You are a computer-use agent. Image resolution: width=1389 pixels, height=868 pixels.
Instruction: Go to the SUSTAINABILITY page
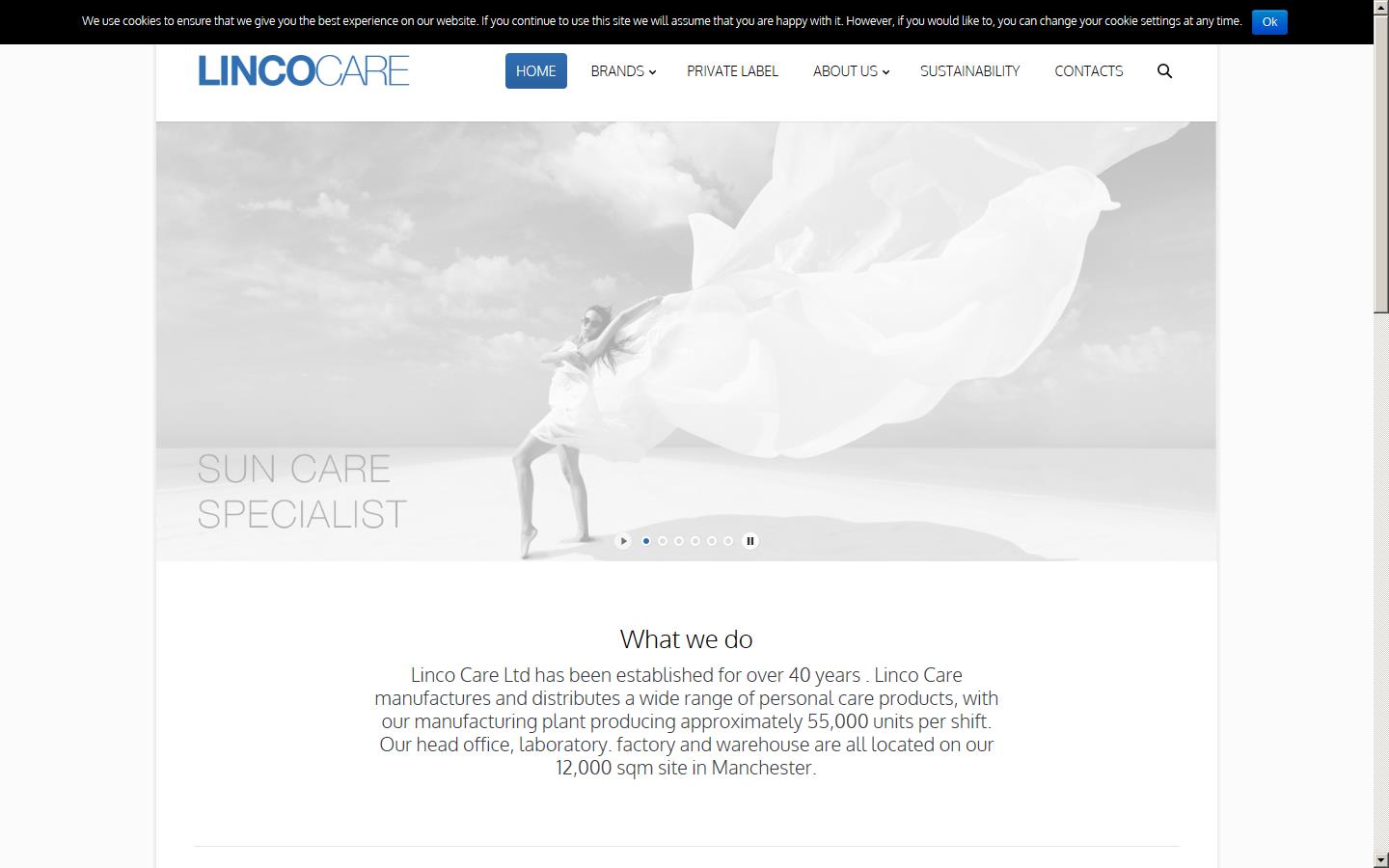coord(969,70)
